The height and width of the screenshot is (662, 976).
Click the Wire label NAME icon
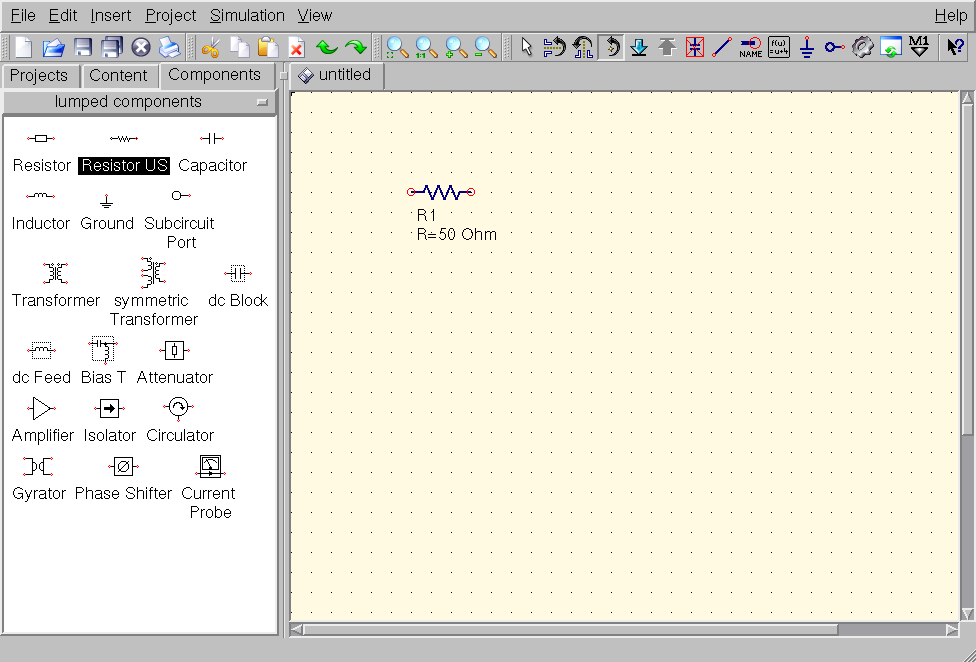(x=750, y=47)
